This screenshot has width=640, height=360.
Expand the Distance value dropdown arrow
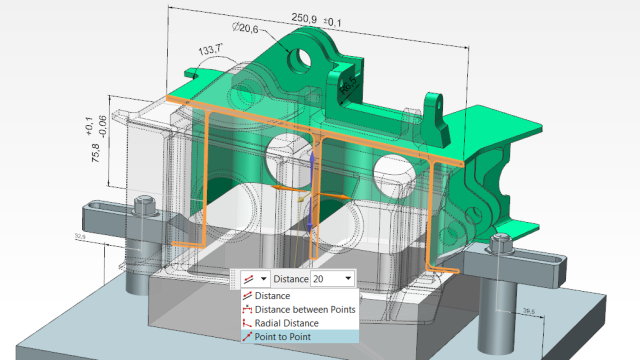pyautogui.click(x=348, y=279)
